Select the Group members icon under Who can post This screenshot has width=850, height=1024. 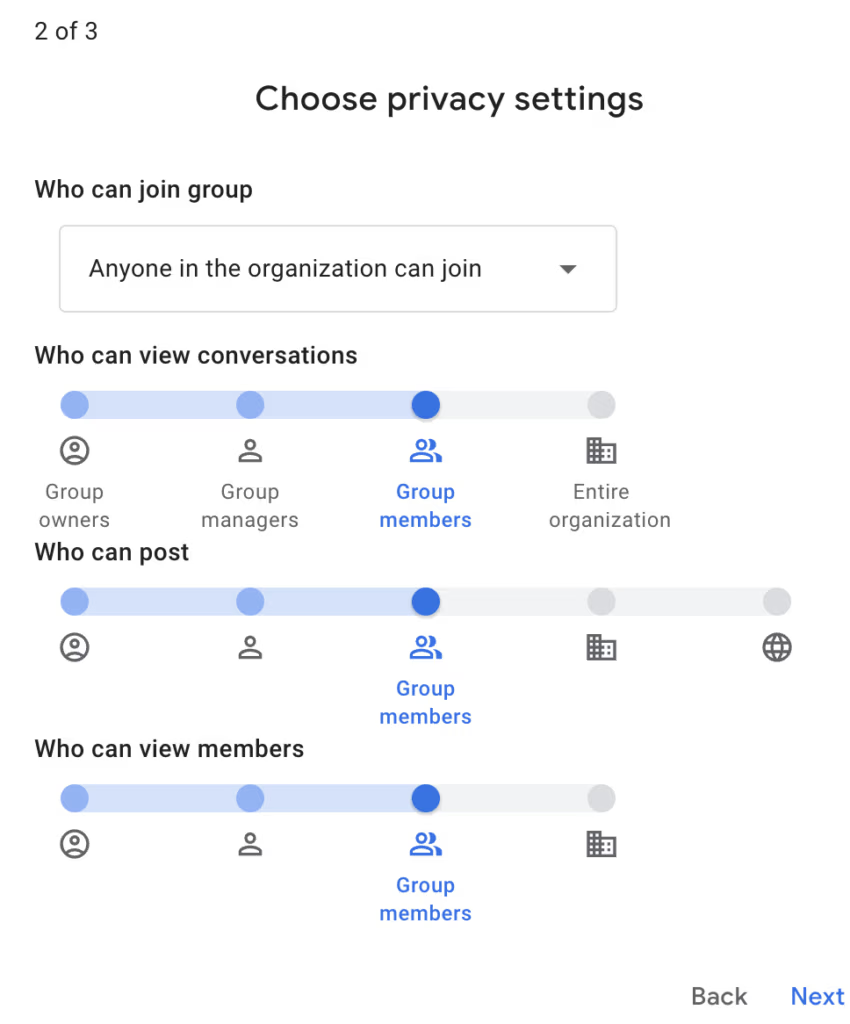425,647
